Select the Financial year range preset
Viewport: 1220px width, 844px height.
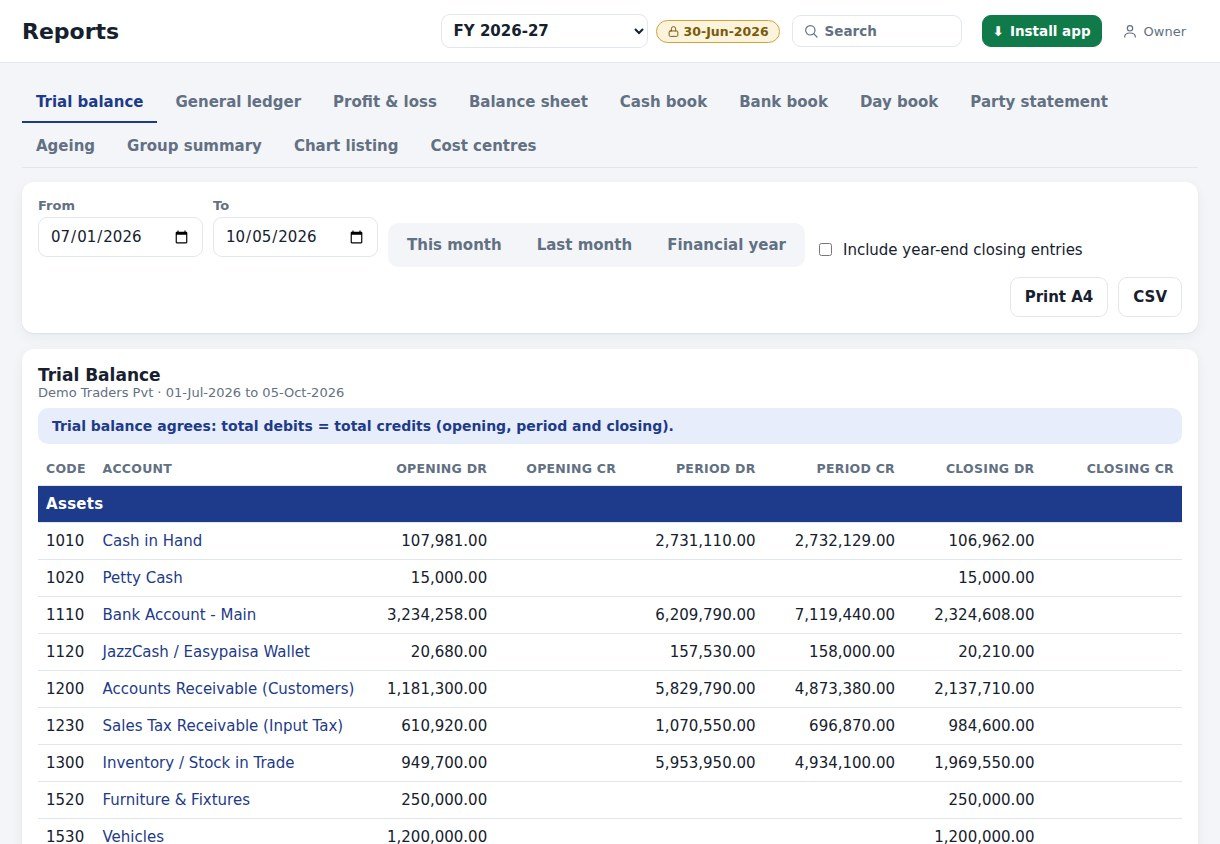(726, 245)
